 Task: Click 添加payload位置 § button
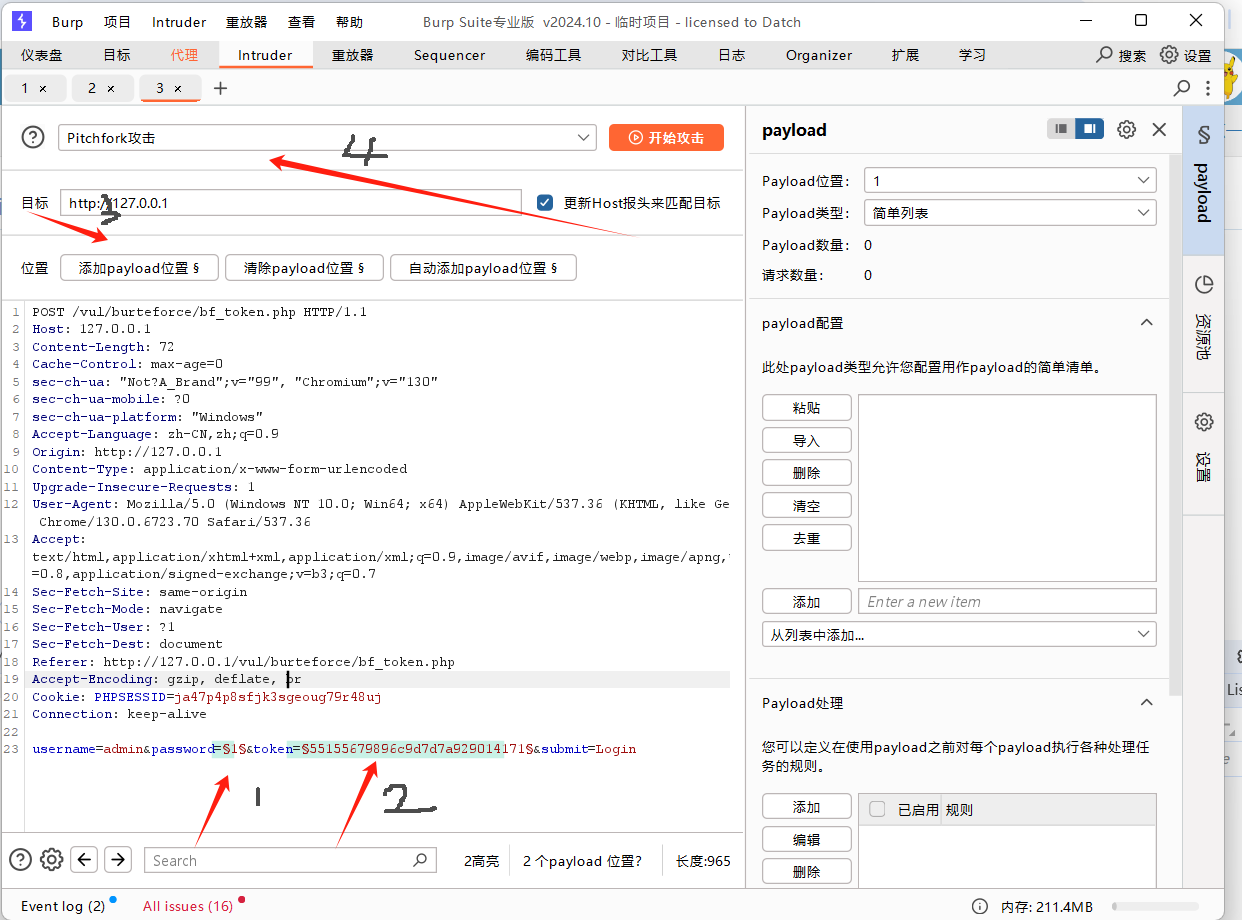tap(138, 268)
